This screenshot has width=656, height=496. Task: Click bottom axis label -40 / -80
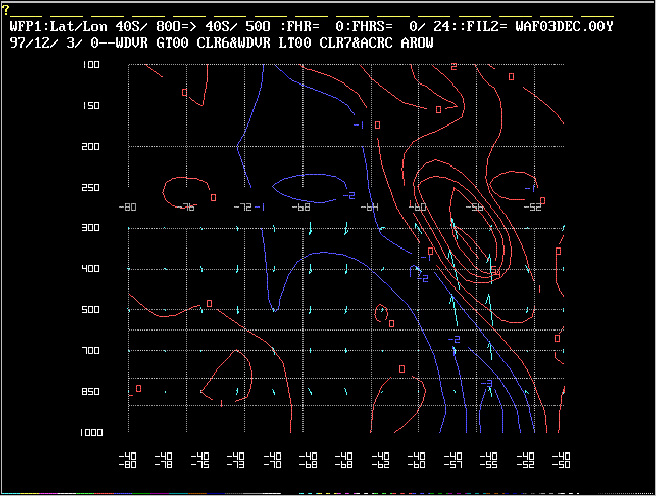[x=128, y=460]
